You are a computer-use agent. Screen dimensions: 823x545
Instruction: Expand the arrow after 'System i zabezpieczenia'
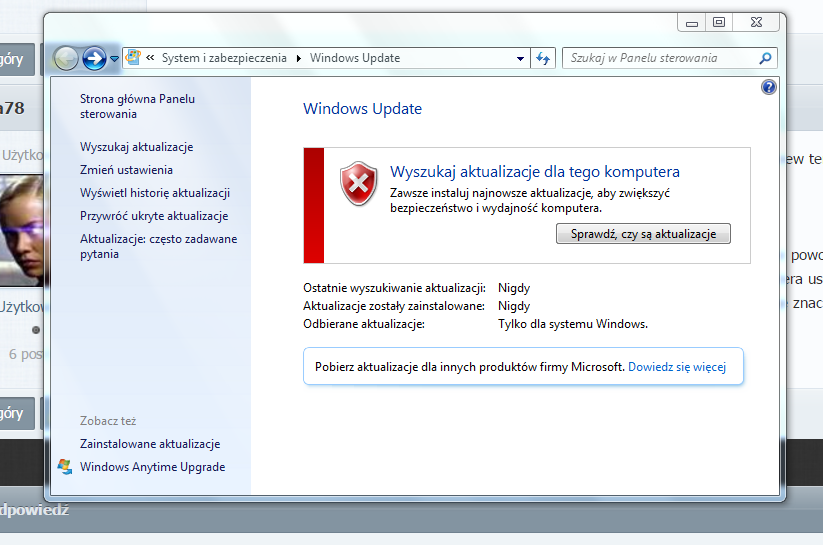pos(299,58)
